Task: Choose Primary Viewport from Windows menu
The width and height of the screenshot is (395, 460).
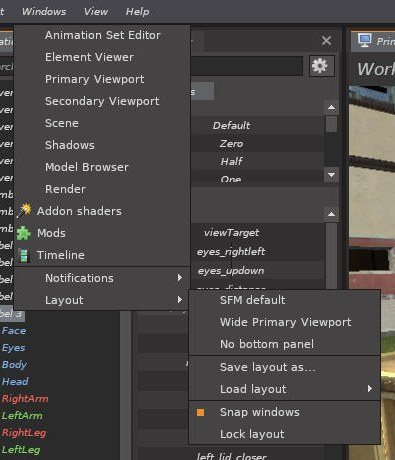Action: (x=102, y=79)
